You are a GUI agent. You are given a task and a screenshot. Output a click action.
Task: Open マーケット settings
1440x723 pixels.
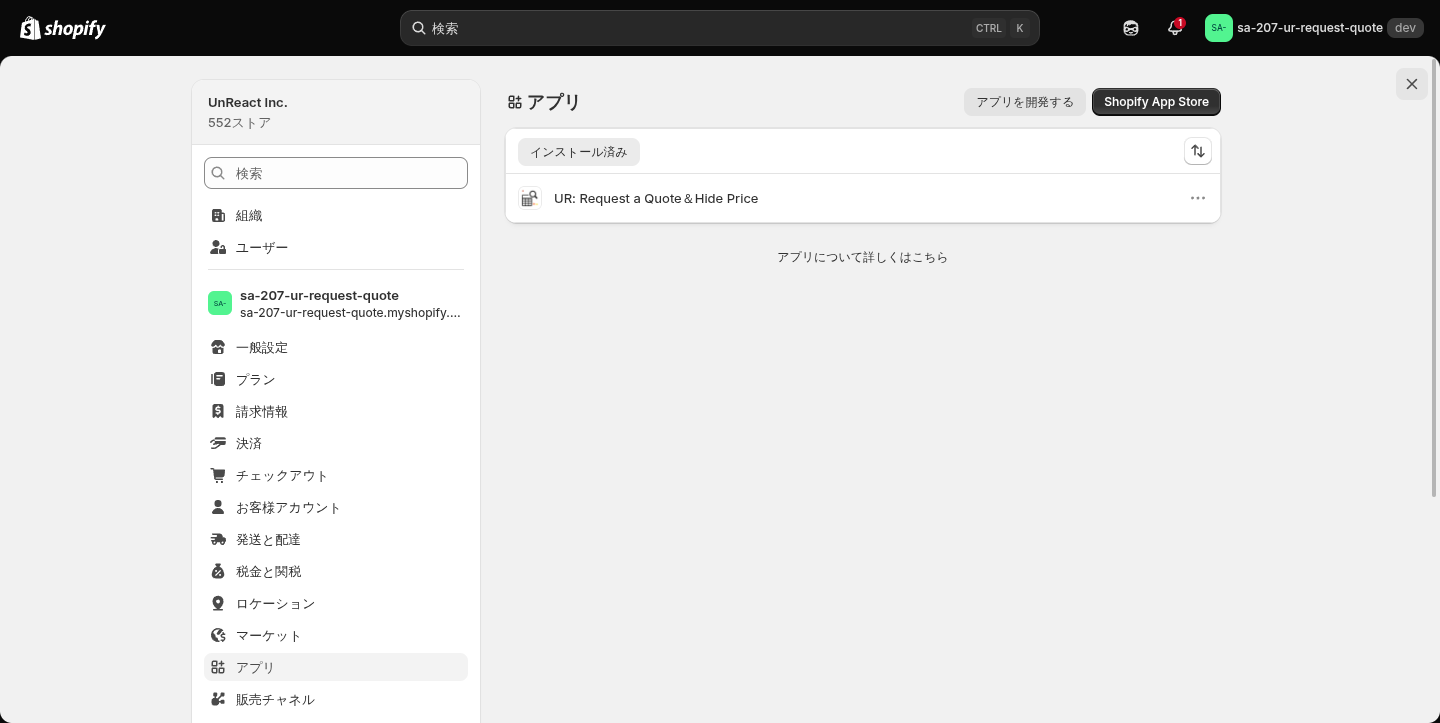(336, 635)
